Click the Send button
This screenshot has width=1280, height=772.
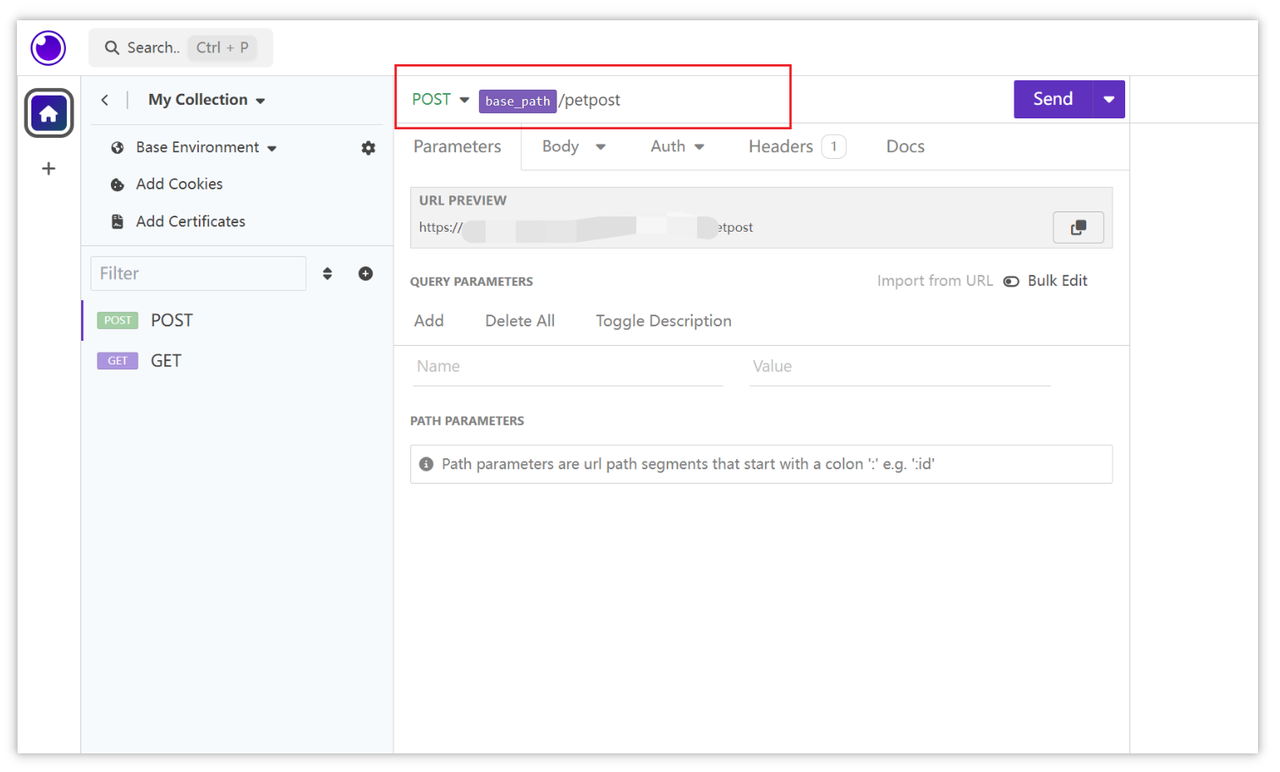click(x=1053, y=99)
